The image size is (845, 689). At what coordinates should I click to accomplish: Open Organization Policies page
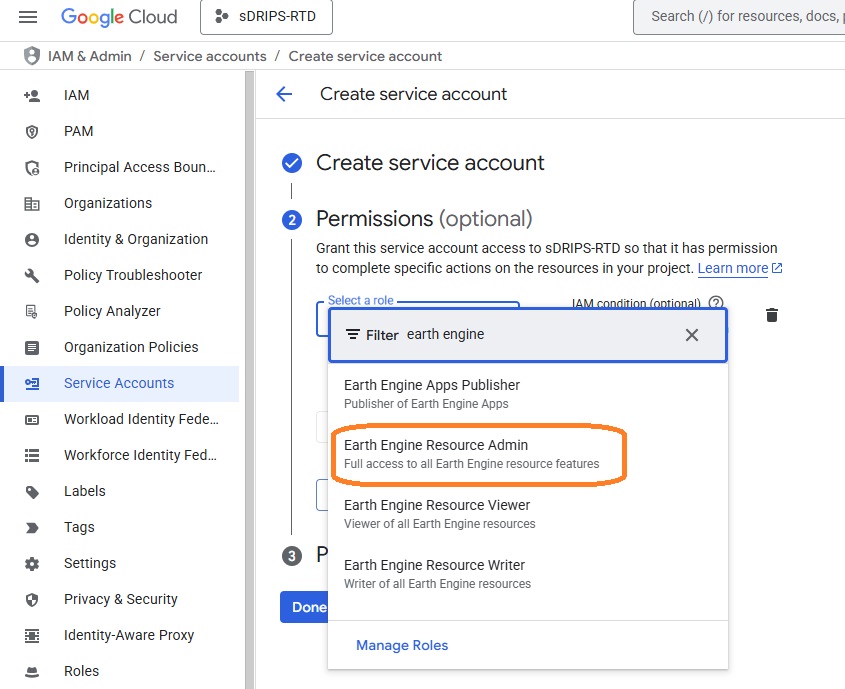coord(131,347)
